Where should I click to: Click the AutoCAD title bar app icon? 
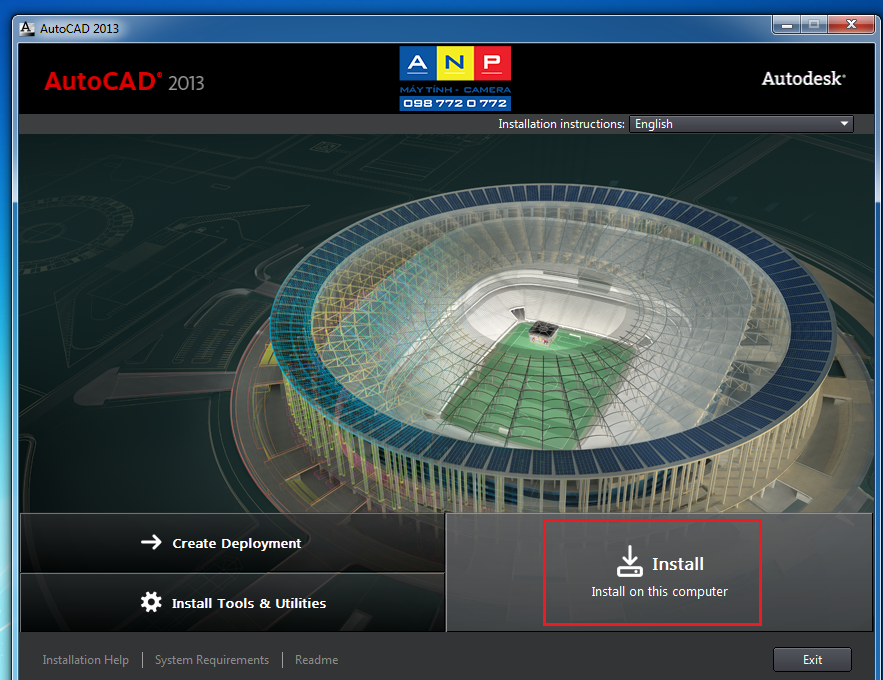pos(26,28)
